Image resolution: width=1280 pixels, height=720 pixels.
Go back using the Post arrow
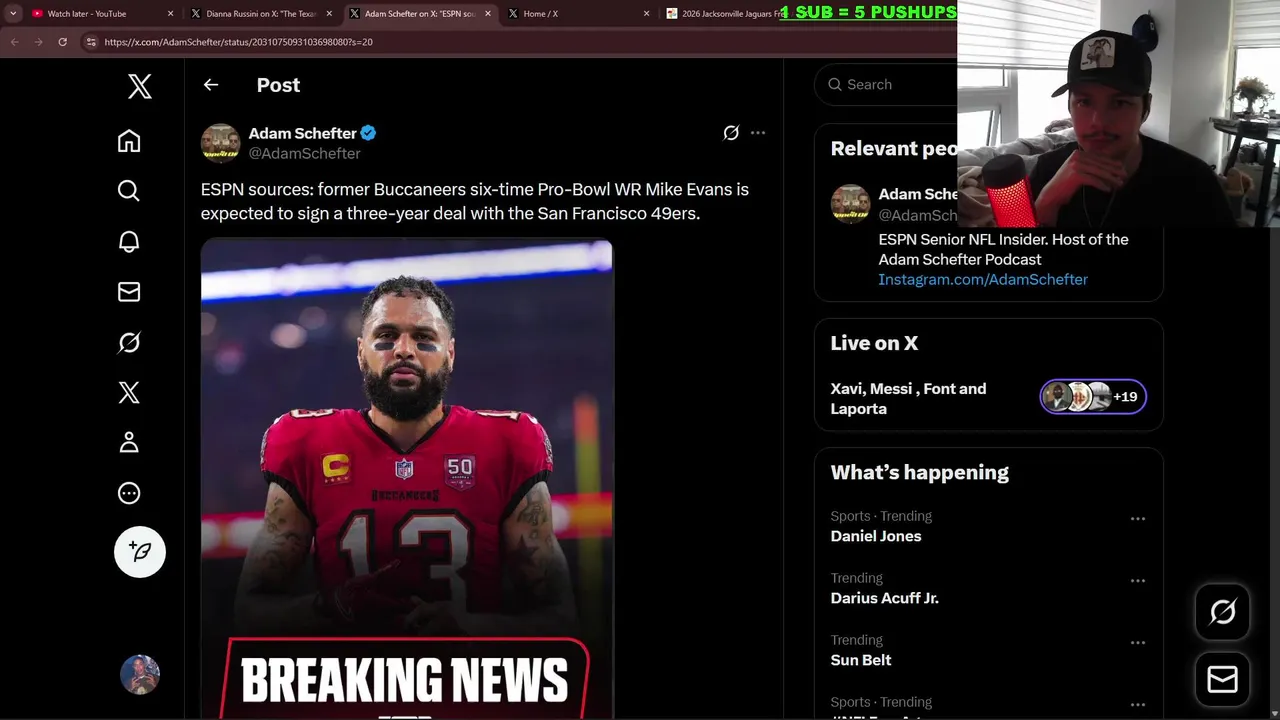pyautogui.click(x=211, y=85)
